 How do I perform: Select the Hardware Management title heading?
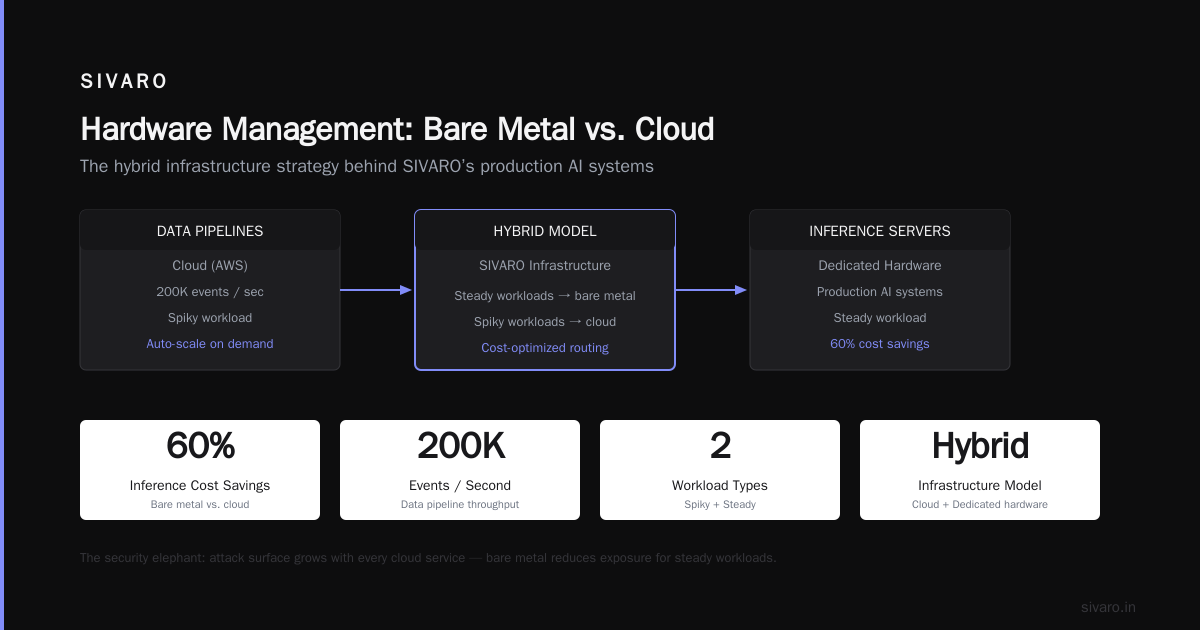pos(397,129)
